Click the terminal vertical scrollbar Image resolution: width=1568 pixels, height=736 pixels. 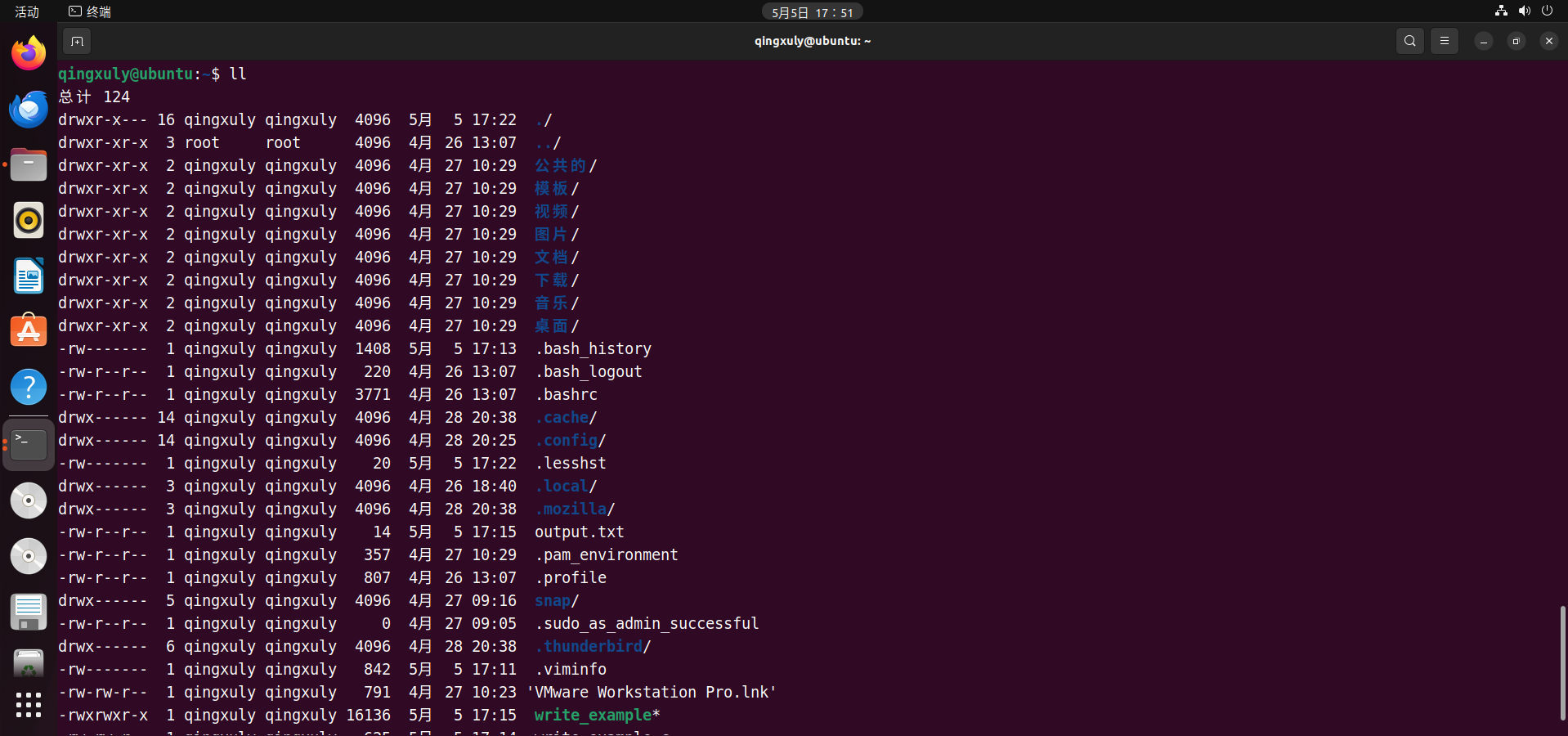click(x=1562, y=662)
